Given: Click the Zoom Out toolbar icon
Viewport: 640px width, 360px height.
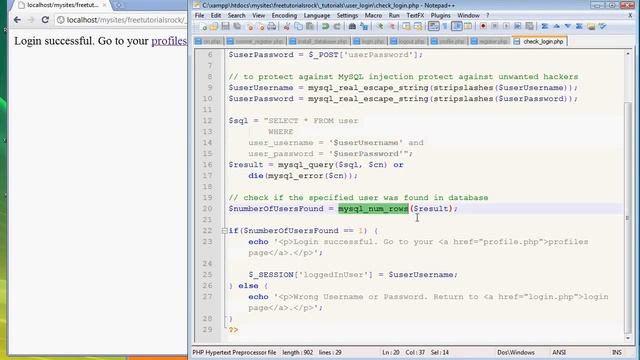Looking at the screenshot, I should click(391, 27).
